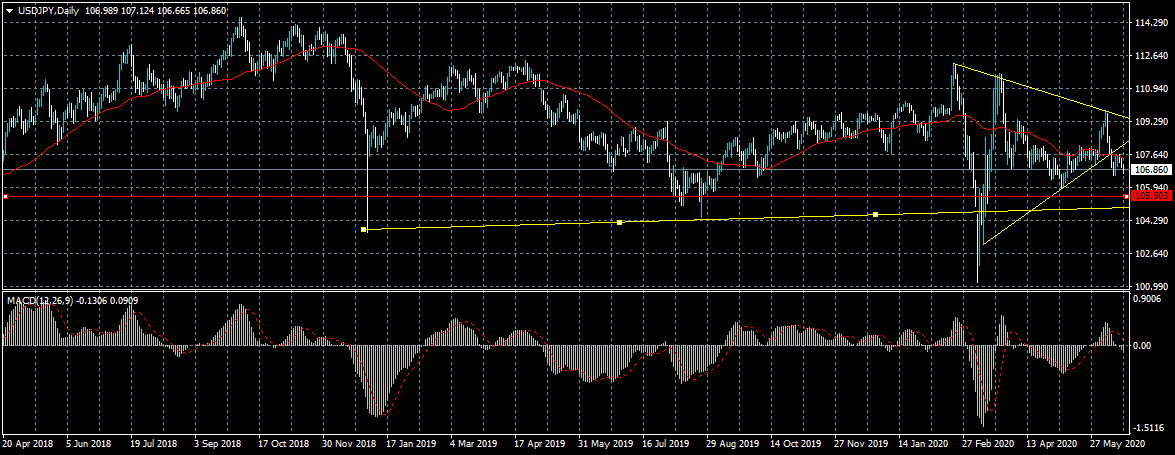
Task: Select the leftmost yellow trendline anchor square
Action: [363, 229]
